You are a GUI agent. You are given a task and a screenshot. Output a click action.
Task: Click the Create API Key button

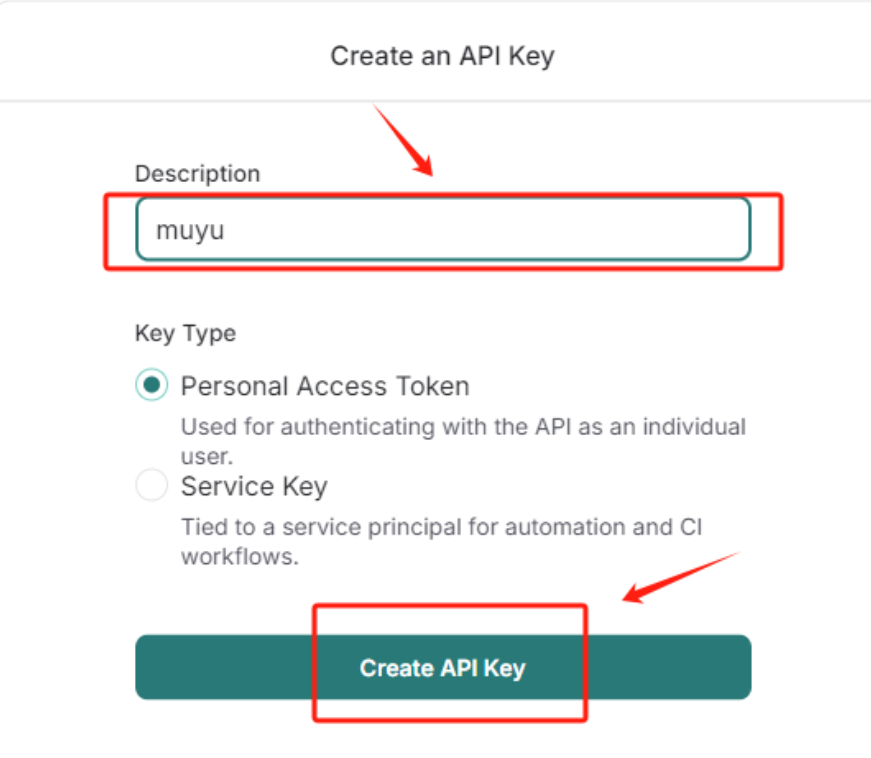[x=442, y=667]
